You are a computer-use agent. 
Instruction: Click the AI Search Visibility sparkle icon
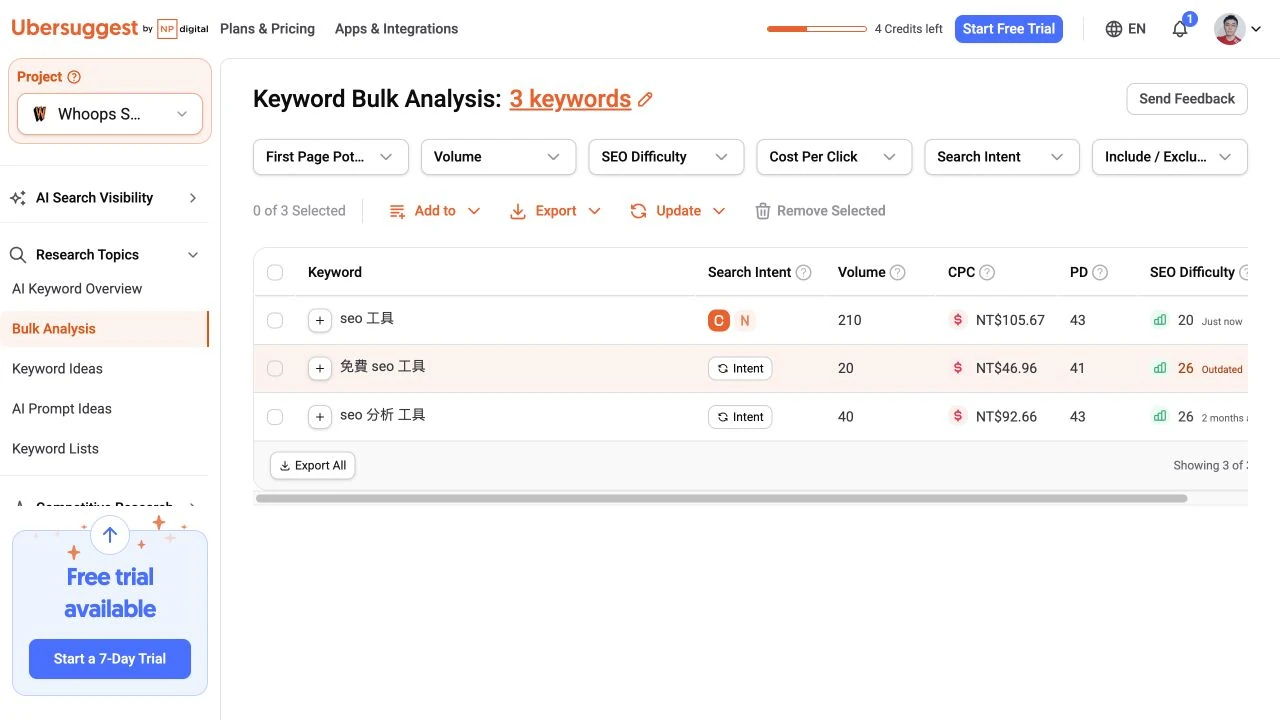[x=18, y=198]
